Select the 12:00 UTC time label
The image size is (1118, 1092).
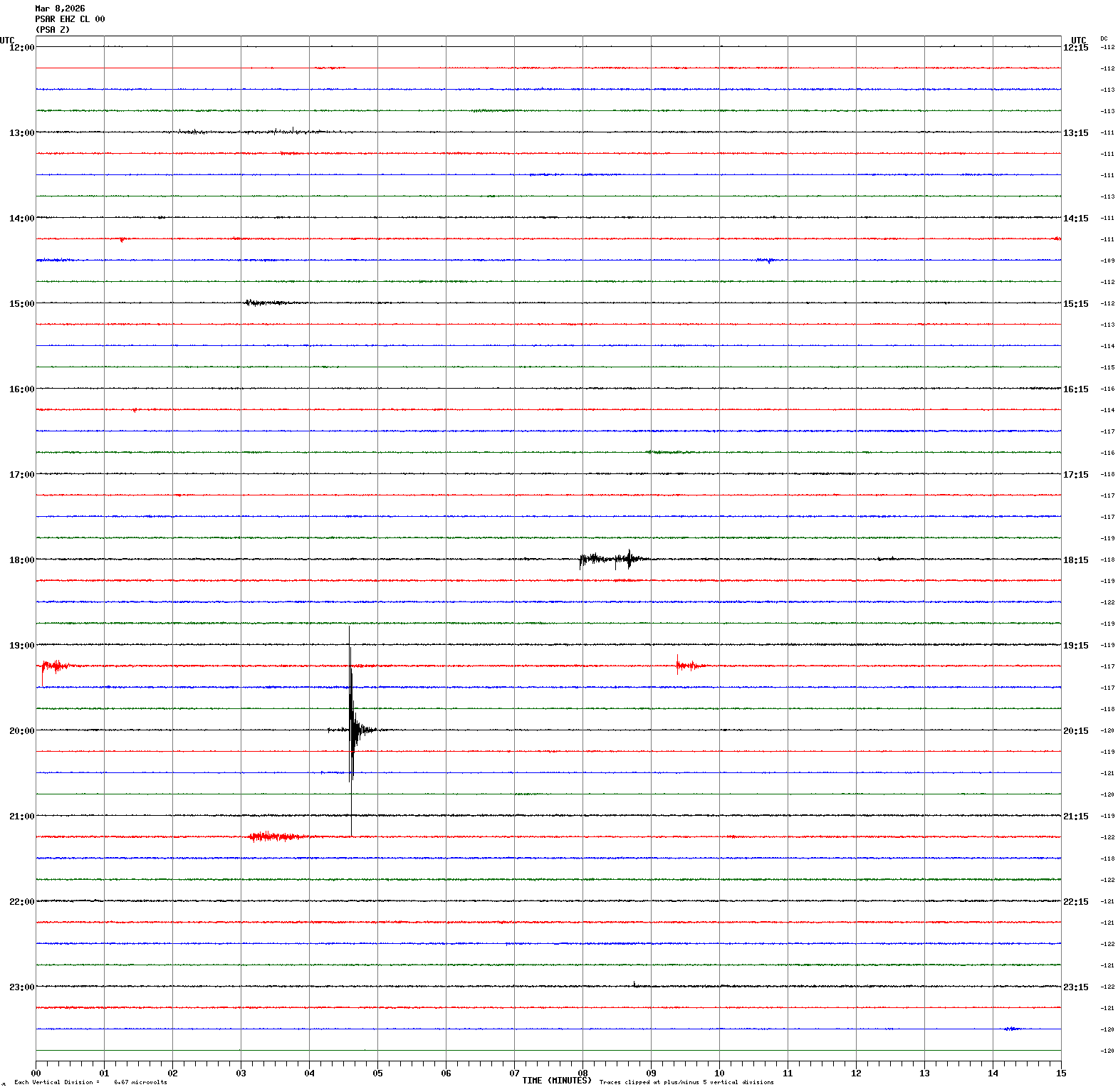(x=21, y=48)
